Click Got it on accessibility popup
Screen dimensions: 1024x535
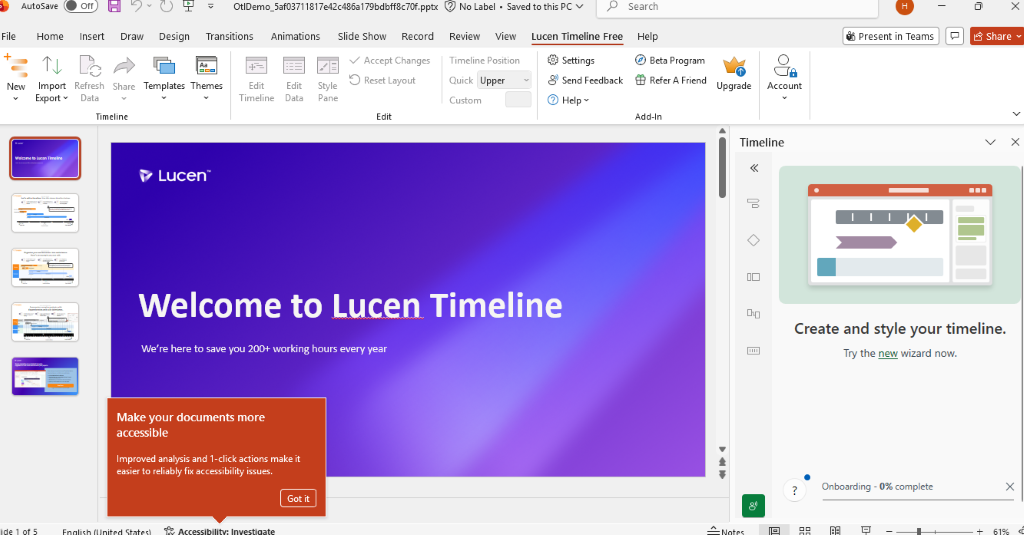(298, 498)
